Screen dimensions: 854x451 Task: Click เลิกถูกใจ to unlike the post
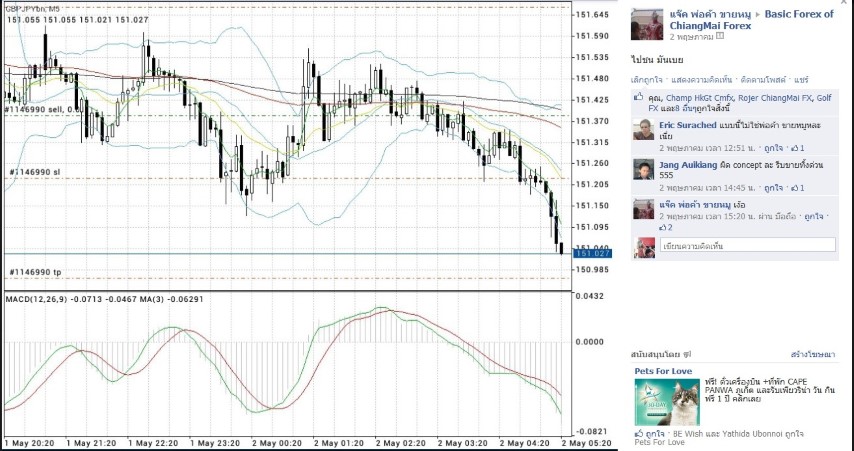(x=646, y=80)
